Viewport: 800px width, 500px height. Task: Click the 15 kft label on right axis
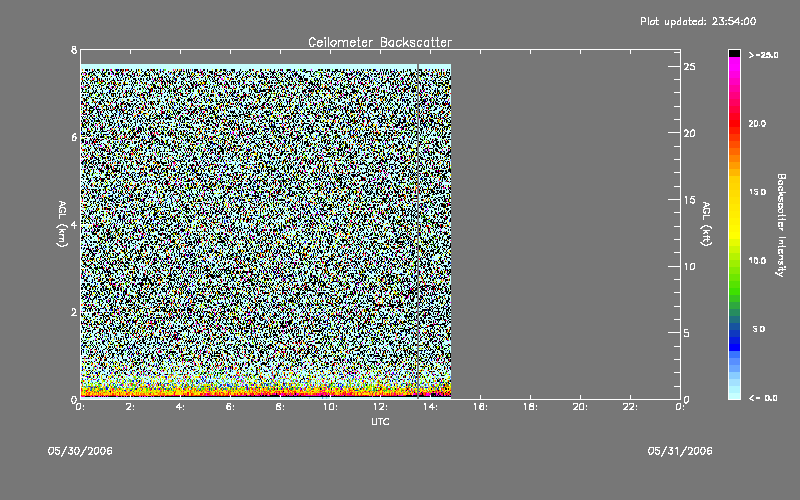pyautogui.click(x=689, y=200)
